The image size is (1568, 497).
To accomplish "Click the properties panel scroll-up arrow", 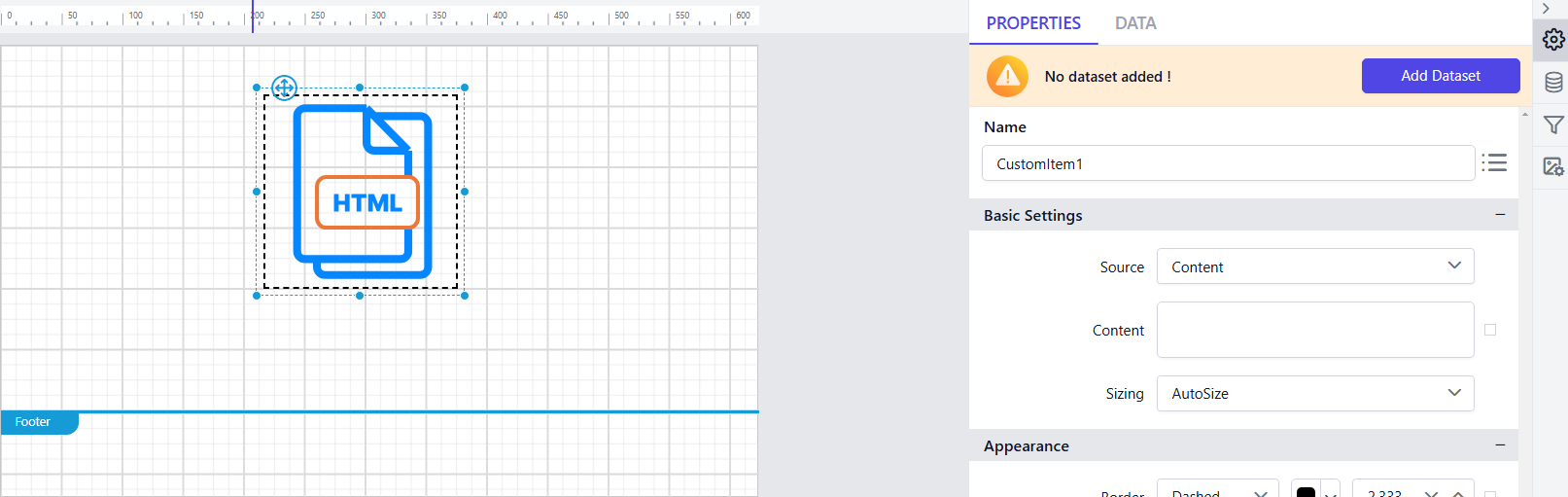I will click(x=1524, y=115).
